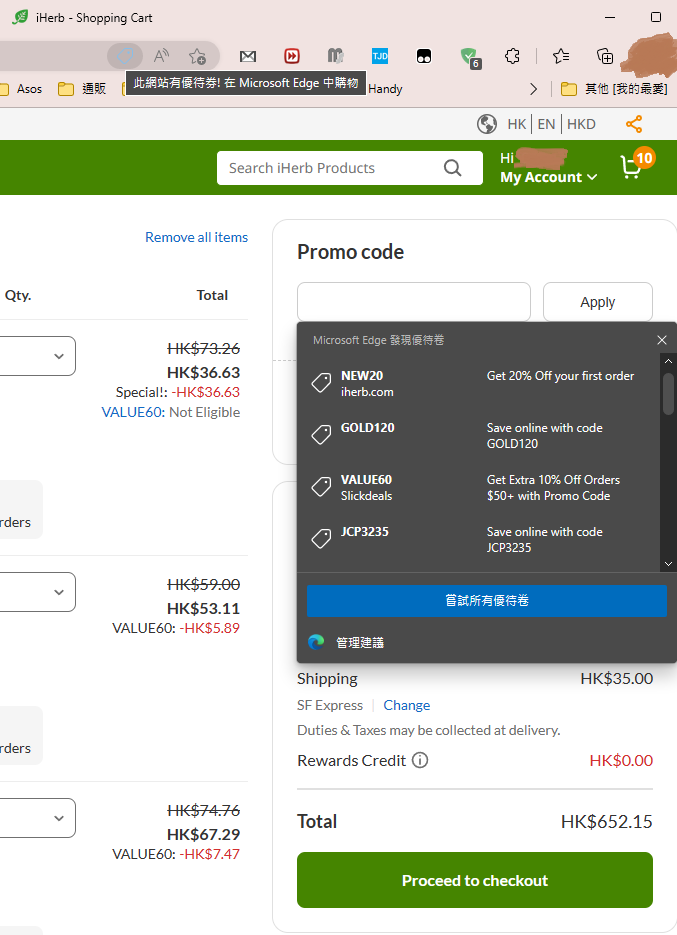The height and width of the screenshot is (935, 677).
Task: Click the green shield extension with badge 6
Action: click(x=470, y=58)
